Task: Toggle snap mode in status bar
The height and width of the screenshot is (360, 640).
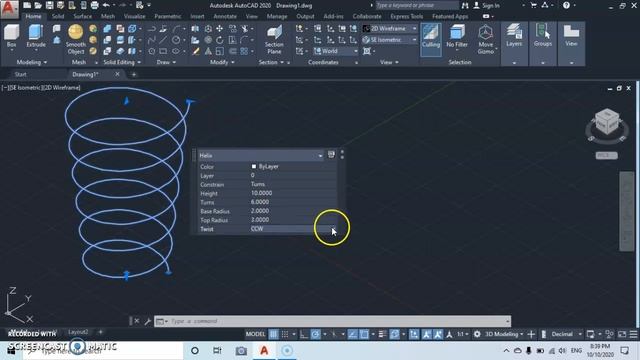Action: pyautogui.click(x=285, y=334)
